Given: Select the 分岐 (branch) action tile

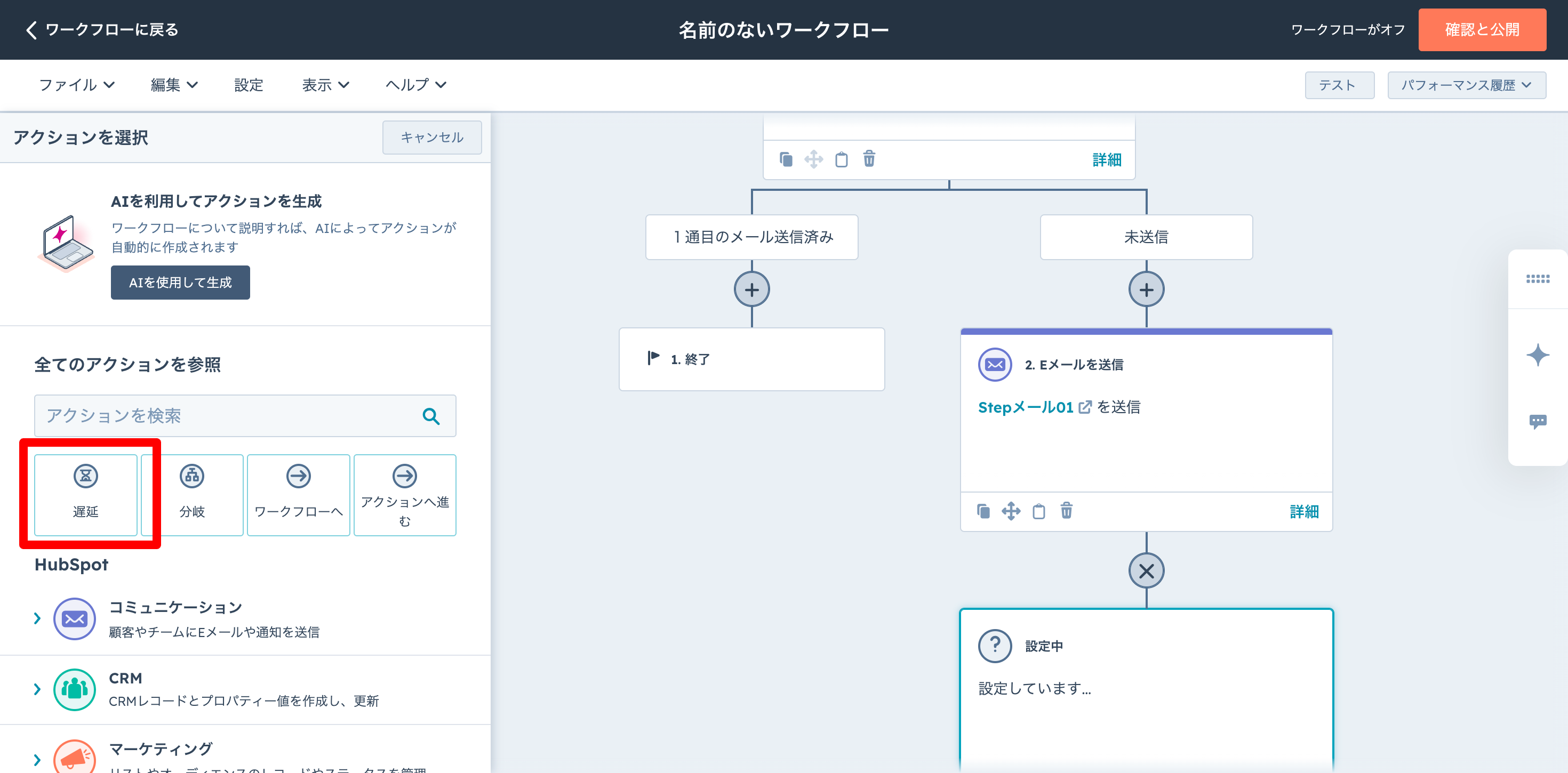Looking at the screenshot, I should click(193, 495).
